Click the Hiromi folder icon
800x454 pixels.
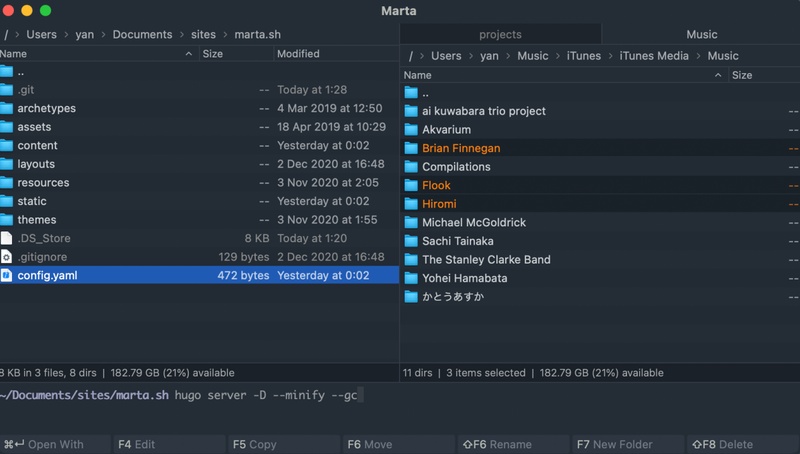411,204
